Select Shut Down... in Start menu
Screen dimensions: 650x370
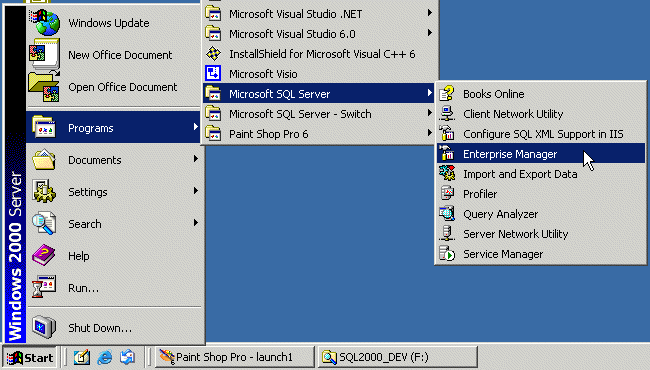114,327
